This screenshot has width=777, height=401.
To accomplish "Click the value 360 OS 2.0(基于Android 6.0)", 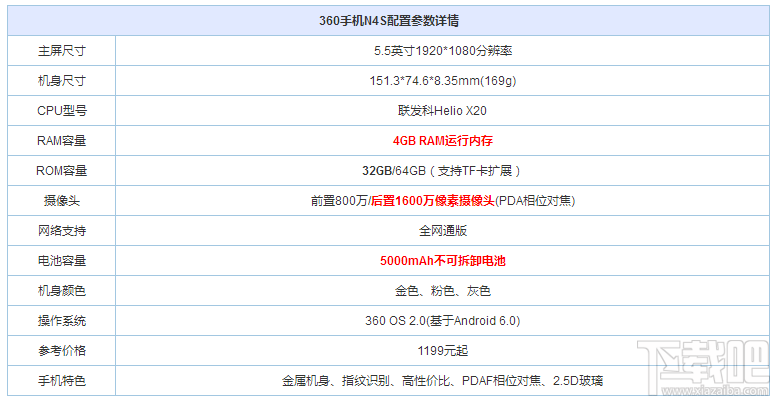I will 443,321.
